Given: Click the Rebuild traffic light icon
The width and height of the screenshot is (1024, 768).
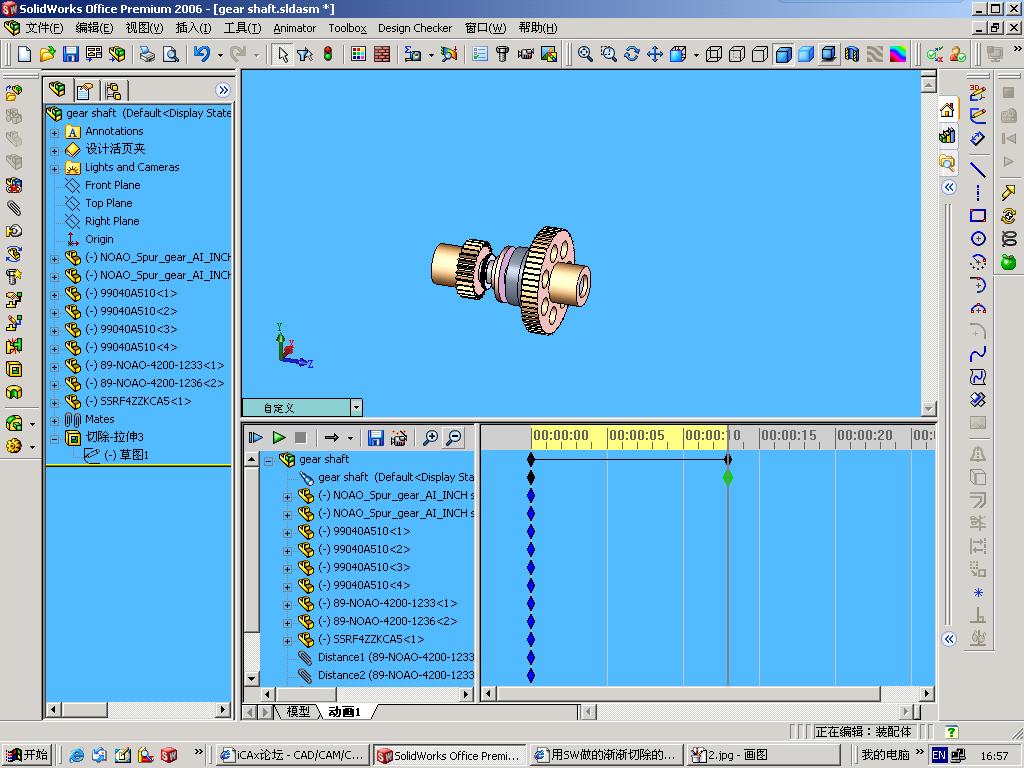Looking at the screenshot, I should [328, 54].
